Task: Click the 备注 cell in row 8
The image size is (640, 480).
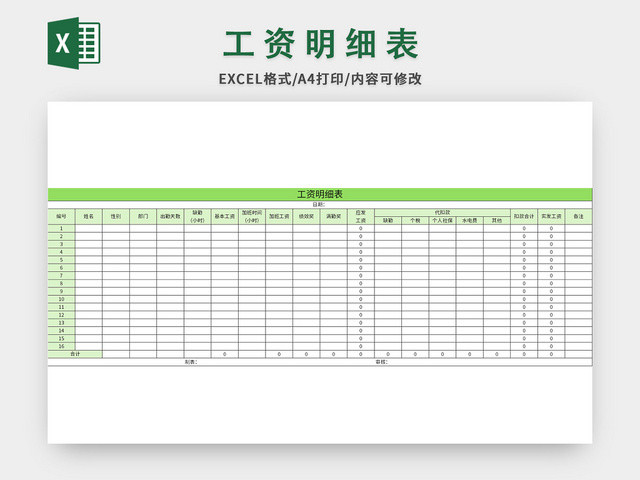Action: [x=579, y=283]
